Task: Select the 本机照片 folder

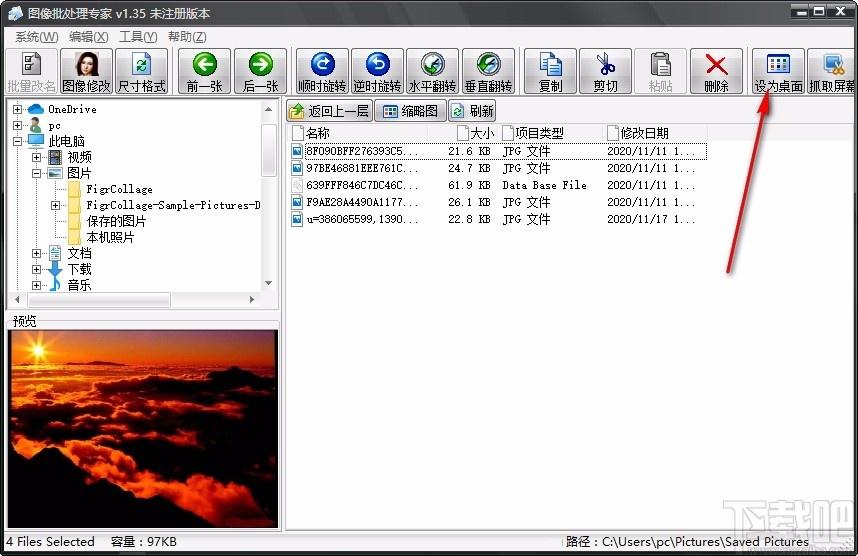Action: click(x=110, y=238)
